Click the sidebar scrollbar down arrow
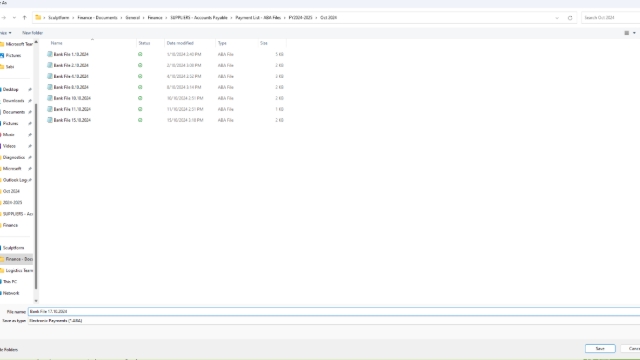 pyautogui.click(x=36, y=301)
